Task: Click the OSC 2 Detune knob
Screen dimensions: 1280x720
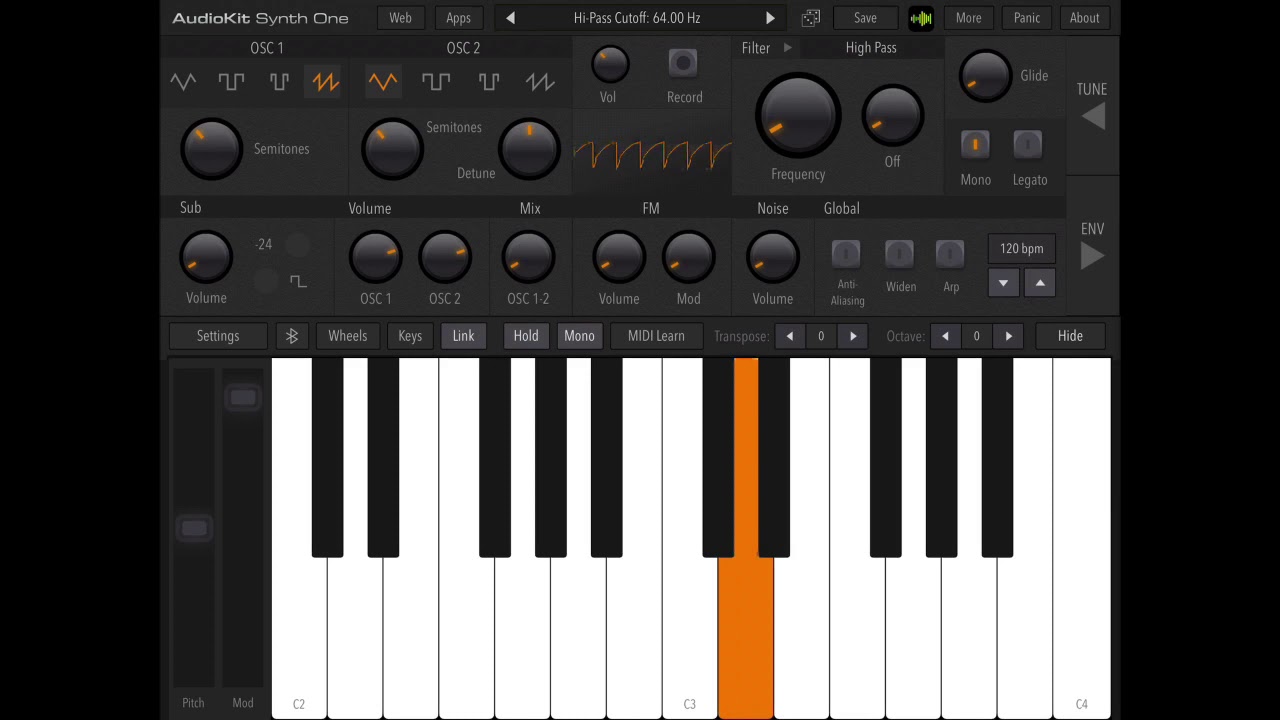Action: click(529, 148)
